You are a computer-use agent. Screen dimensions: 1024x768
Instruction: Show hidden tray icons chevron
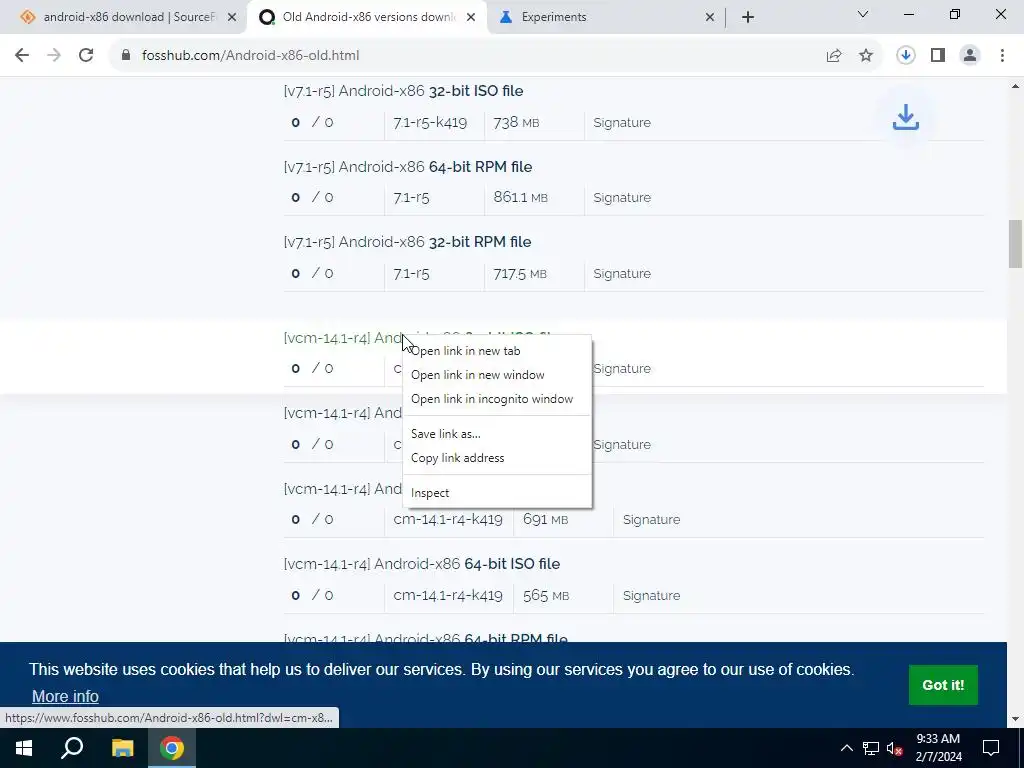[x=846, y=748]
